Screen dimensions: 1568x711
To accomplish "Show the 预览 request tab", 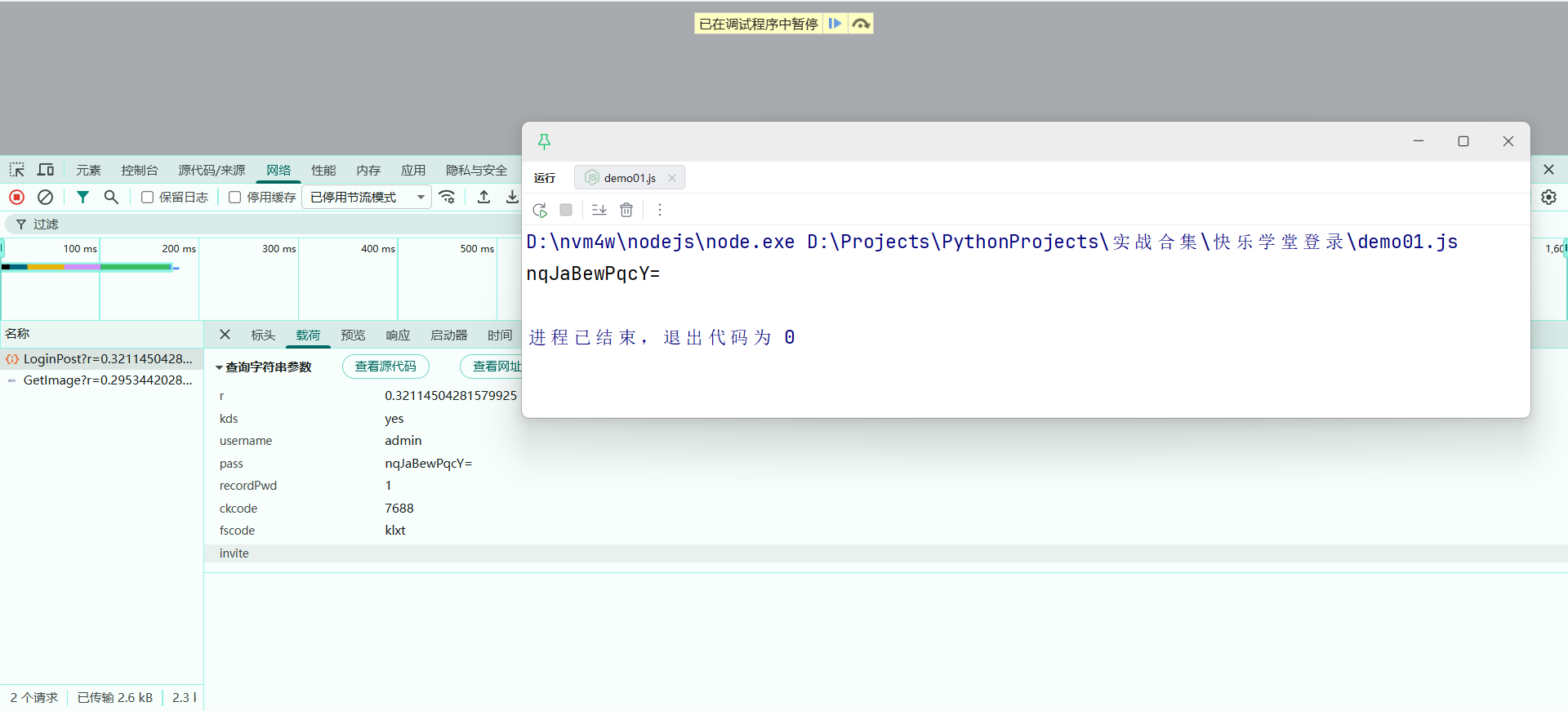I will coord(353,335).
